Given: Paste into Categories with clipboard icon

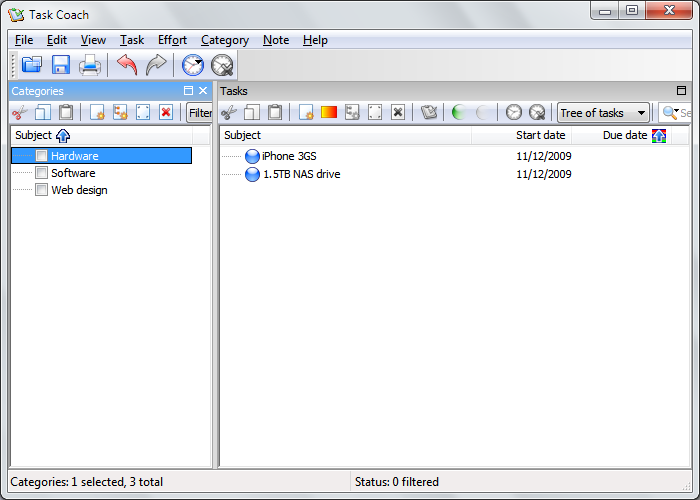Looking at the screenshot, I should click(66, 112).
